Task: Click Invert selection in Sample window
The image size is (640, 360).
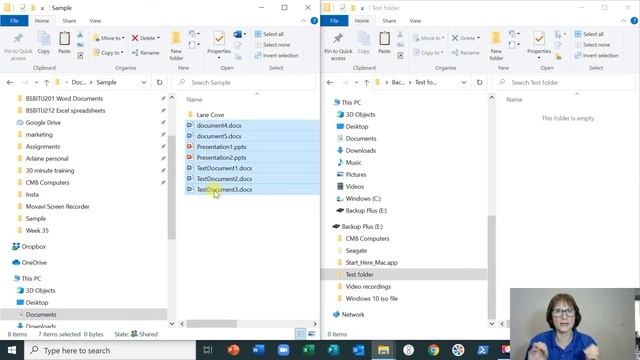Action: pyautogui.click(x=276, y=56)
